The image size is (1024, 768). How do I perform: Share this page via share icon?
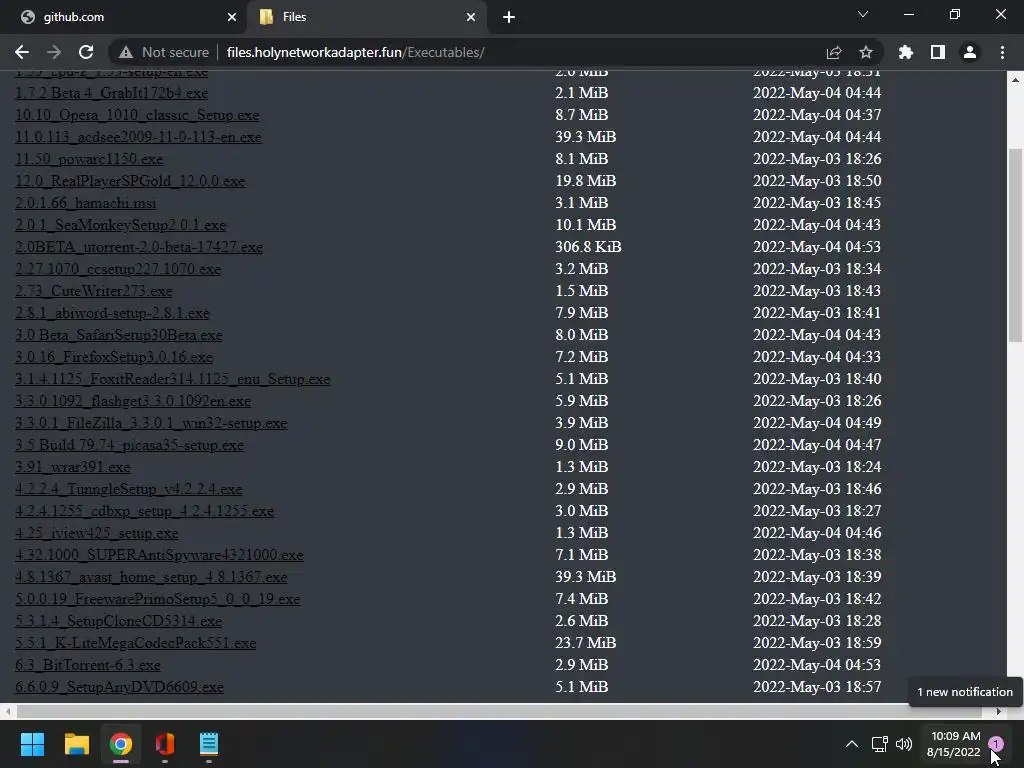click(834, 52)
